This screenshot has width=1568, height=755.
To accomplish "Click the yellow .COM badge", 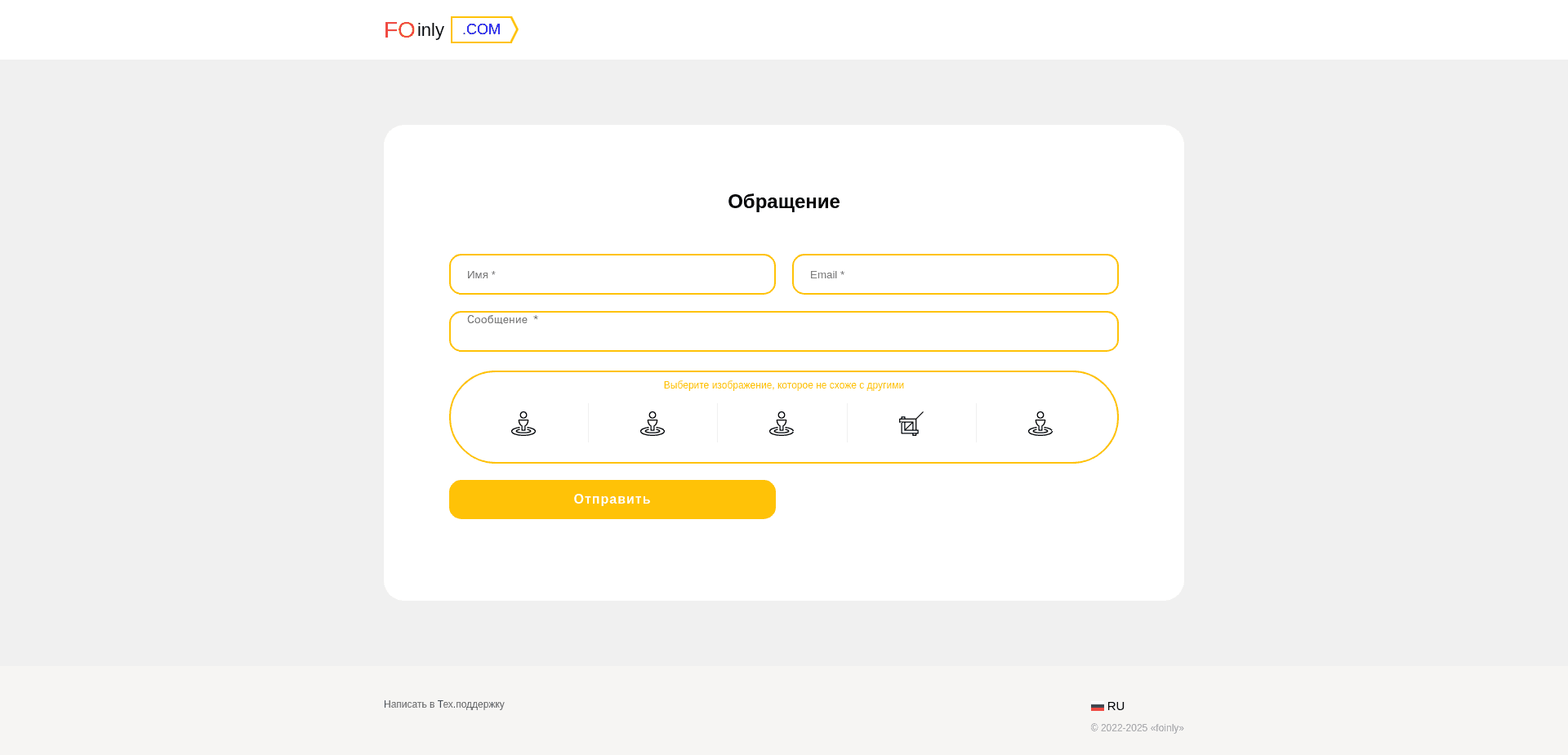I will coord(482,29).
